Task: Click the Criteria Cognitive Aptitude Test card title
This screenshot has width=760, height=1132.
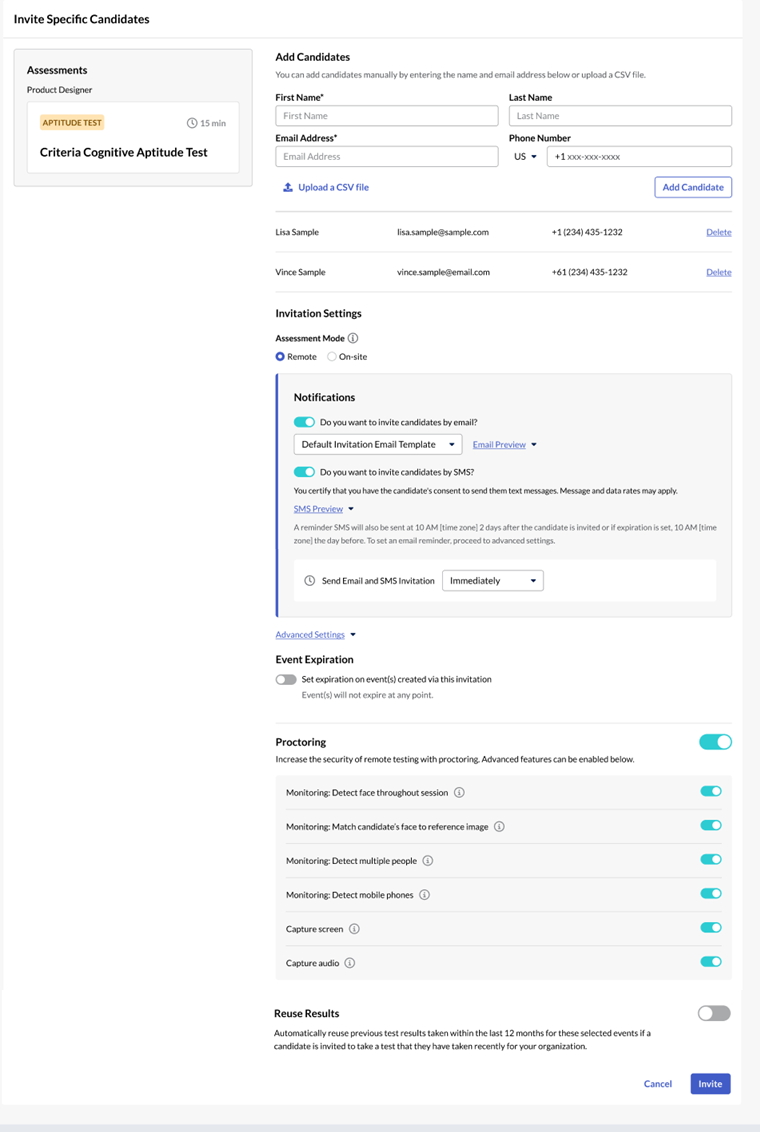Action: pos(123,152)
